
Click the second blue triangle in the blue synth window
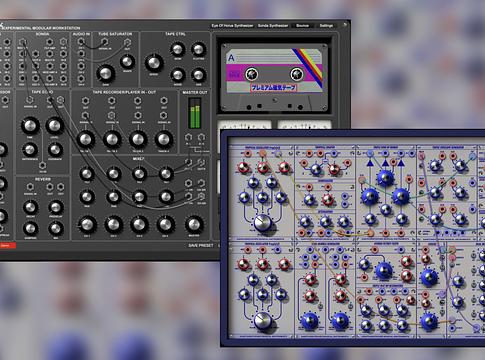[385, 163]
